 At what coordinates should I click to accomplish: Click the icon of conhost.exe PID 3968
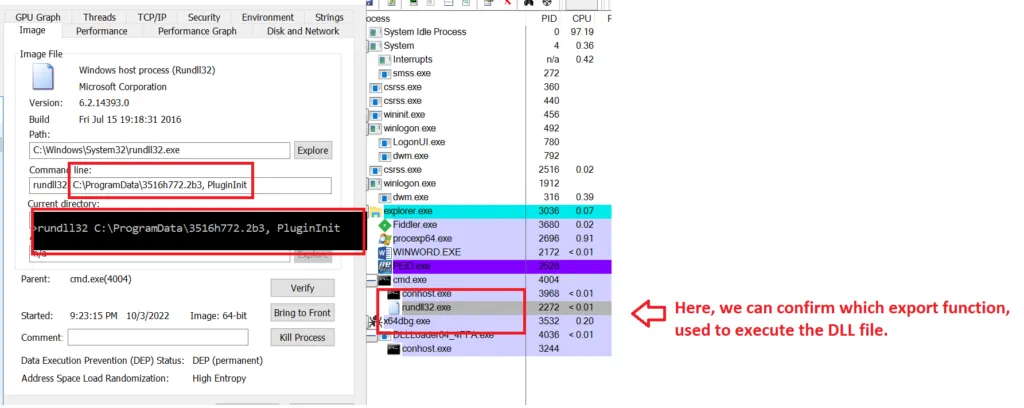394,294
